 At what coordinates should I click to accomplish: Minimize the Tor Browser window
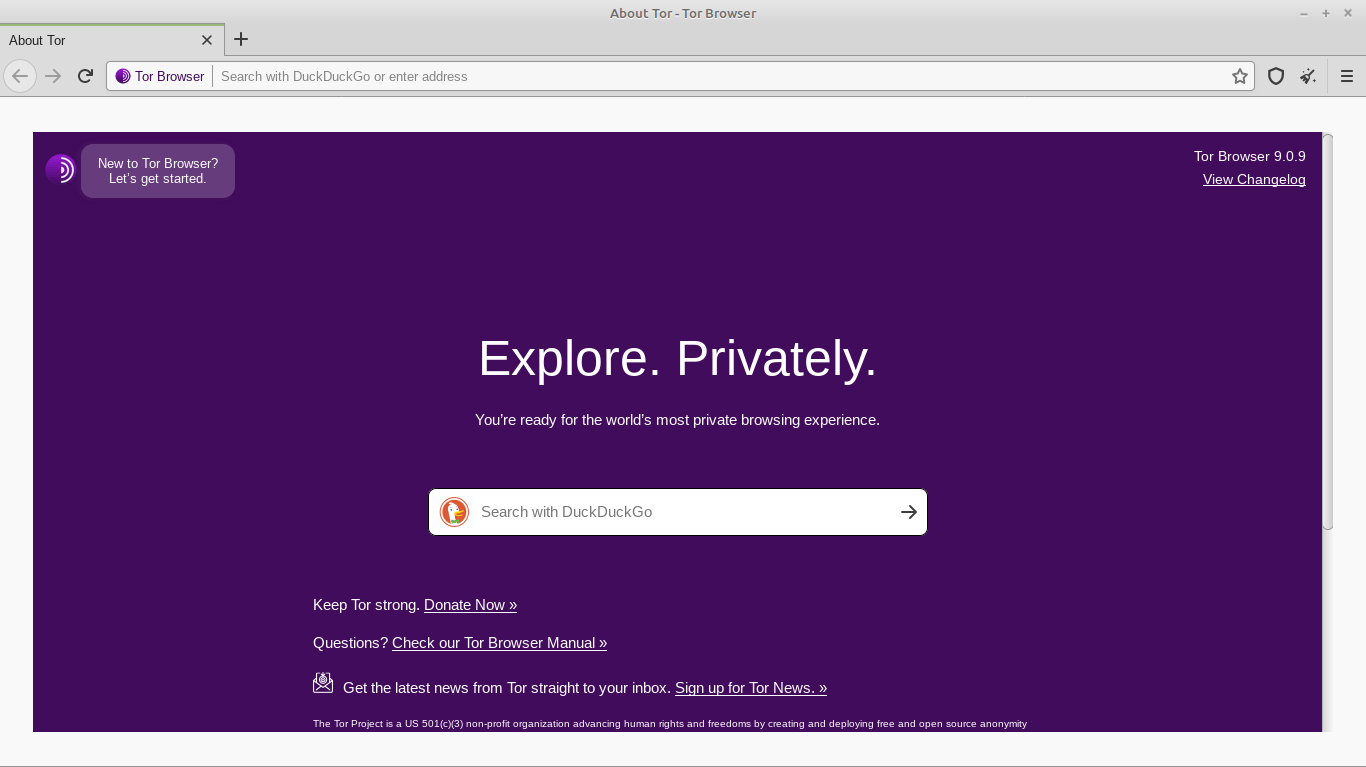(x=1304, y=13)
